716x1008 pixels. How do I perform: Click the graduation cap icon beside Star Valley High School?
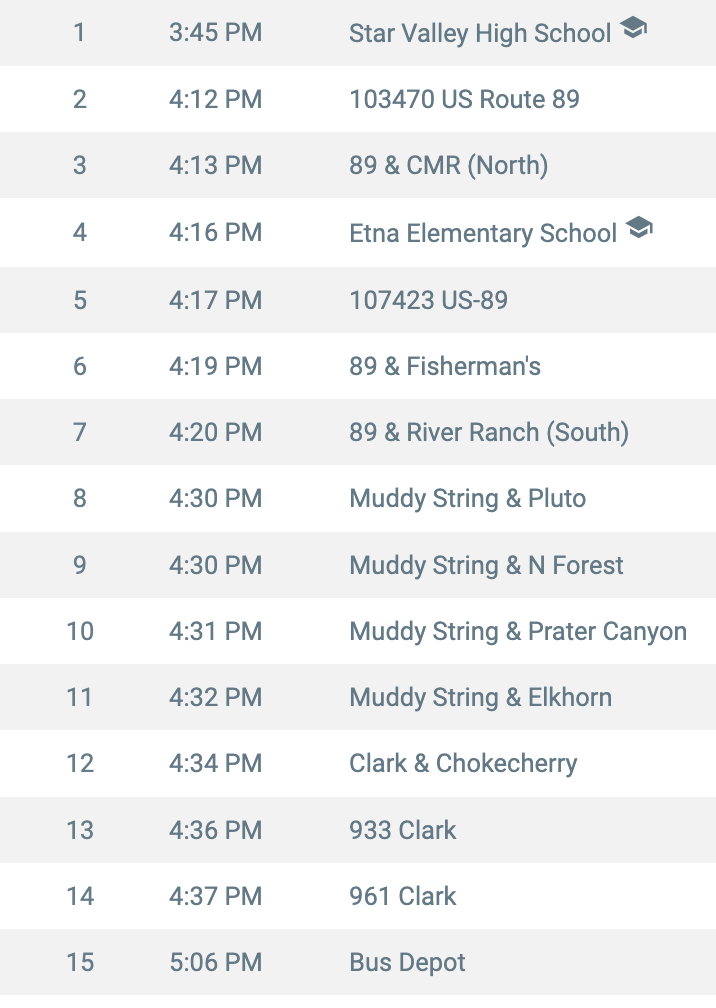633,28
